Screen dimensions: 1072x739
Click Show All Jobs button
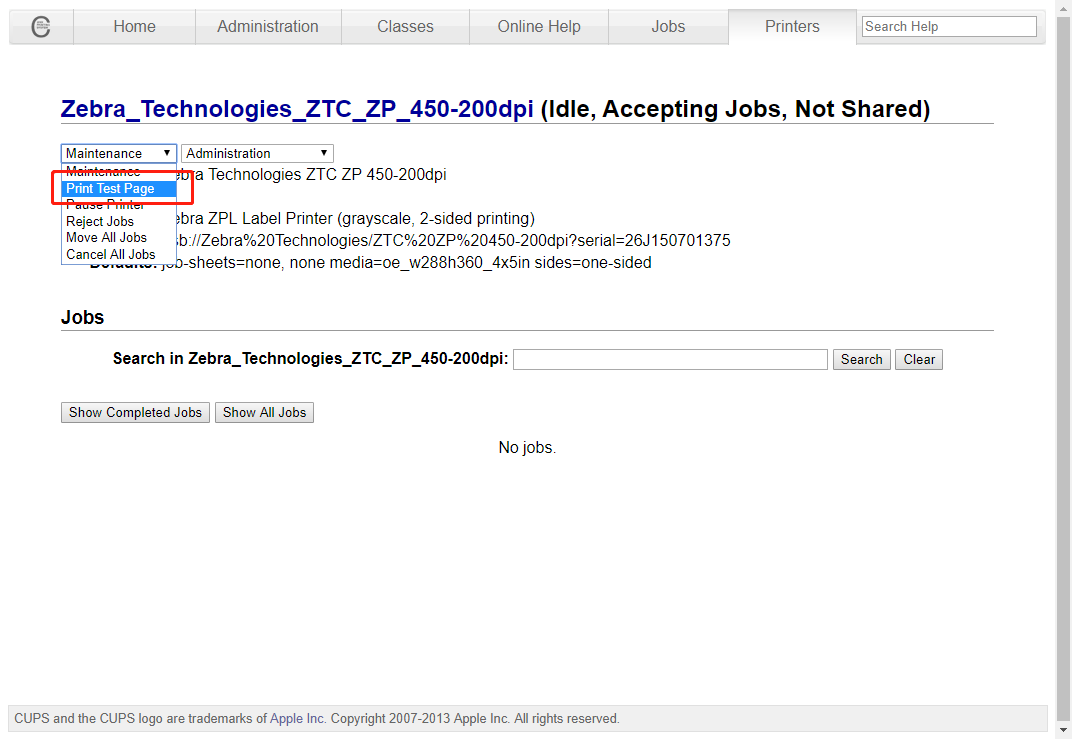[265, 412]
